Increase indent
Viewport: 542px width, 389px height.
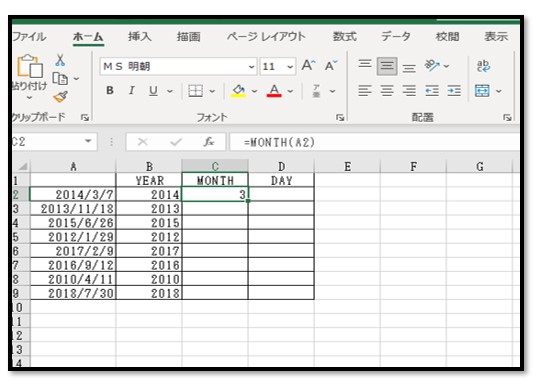(454, 91)
